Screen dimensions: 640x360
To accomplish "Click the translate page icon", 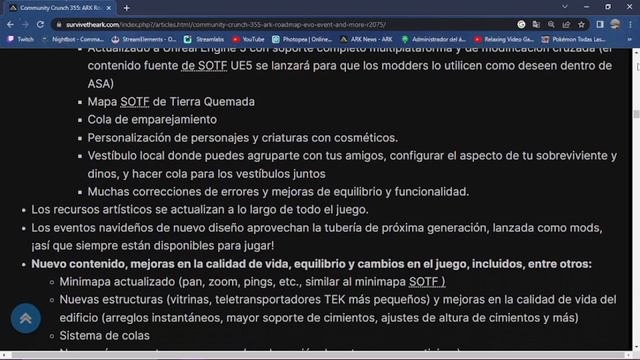I will (536, 24).
